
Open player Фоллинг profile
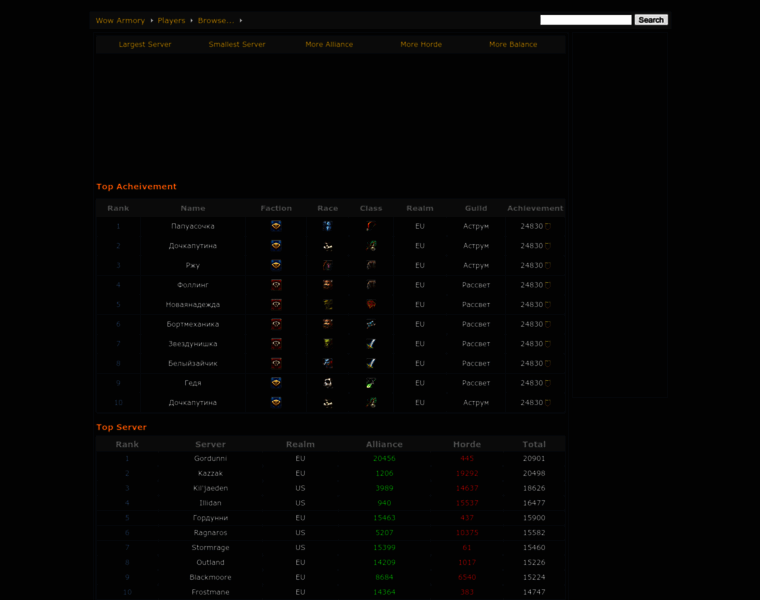coord(192,285)
